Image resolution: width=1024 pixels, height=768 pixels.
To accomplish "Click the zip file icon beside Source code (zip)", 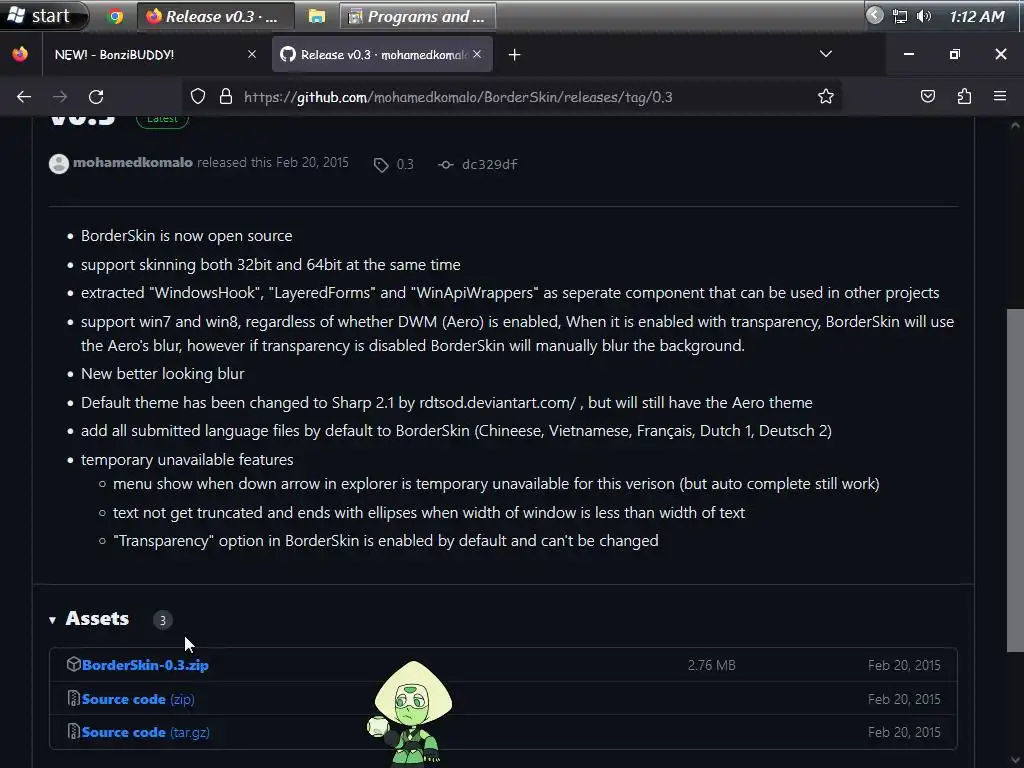I will 74,698.
